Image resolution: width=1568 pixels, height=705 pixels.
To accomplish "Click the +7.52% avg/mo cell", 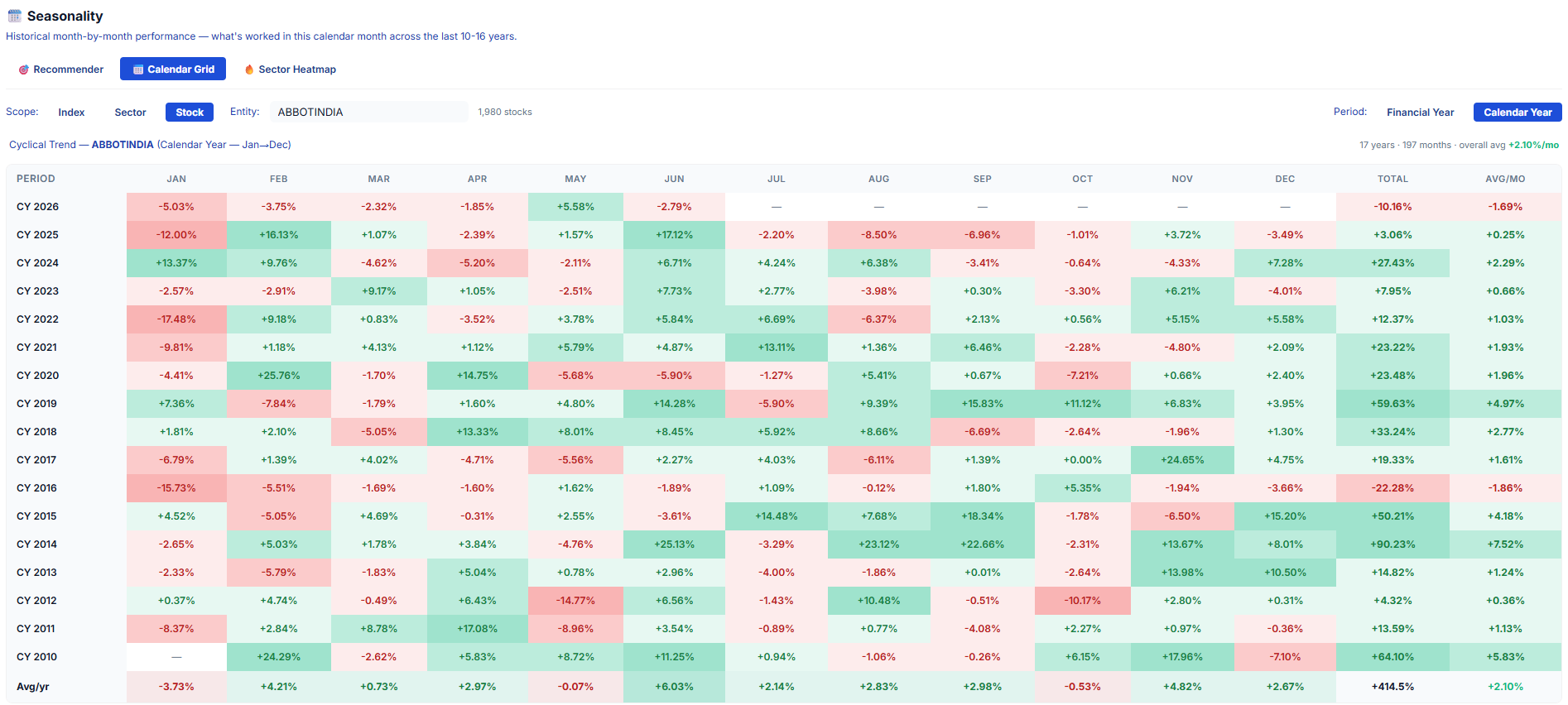I will point(1505,544).
